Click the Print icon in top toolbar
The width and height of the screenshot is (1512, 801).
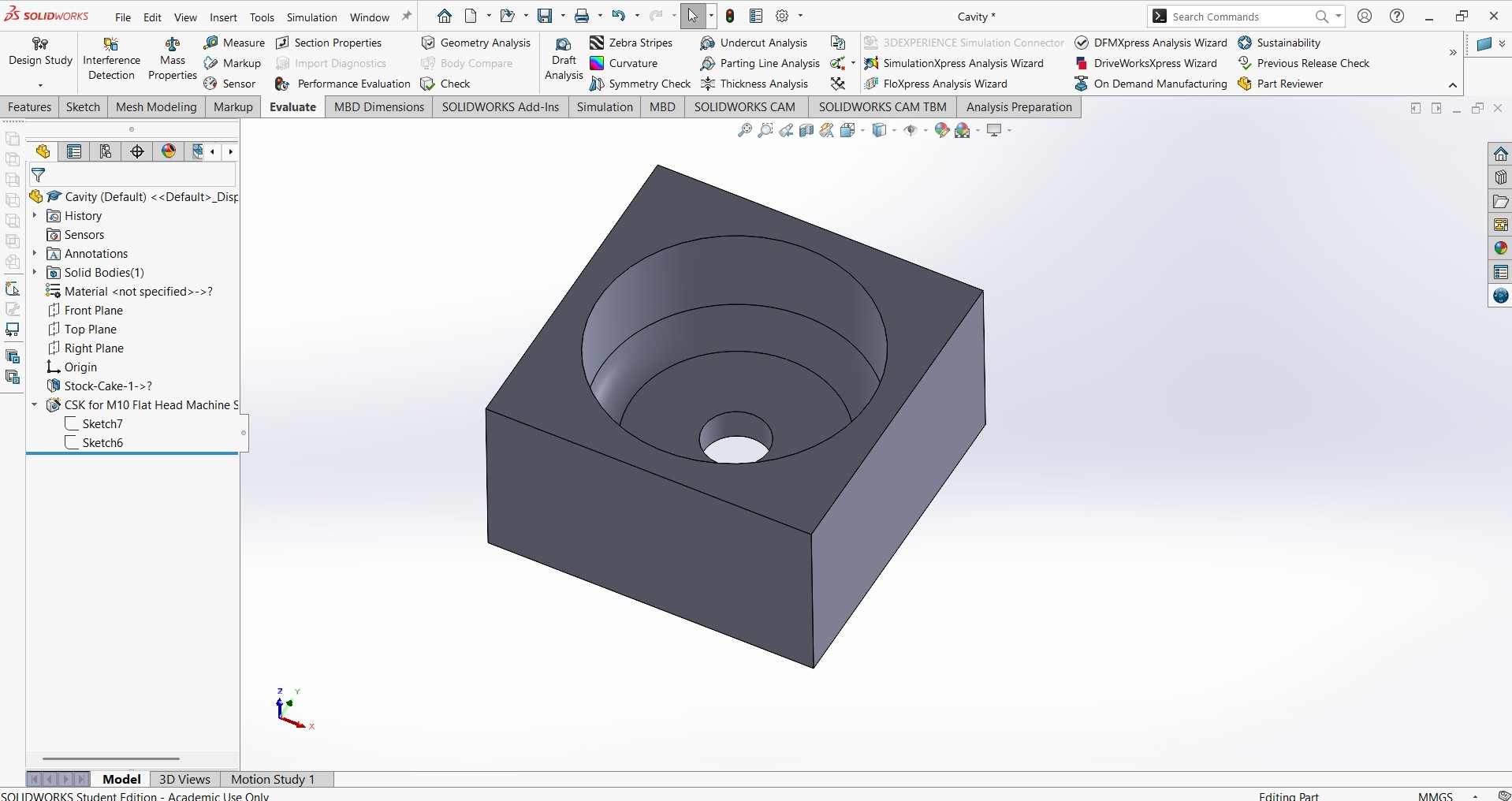(x=582, y=16)
